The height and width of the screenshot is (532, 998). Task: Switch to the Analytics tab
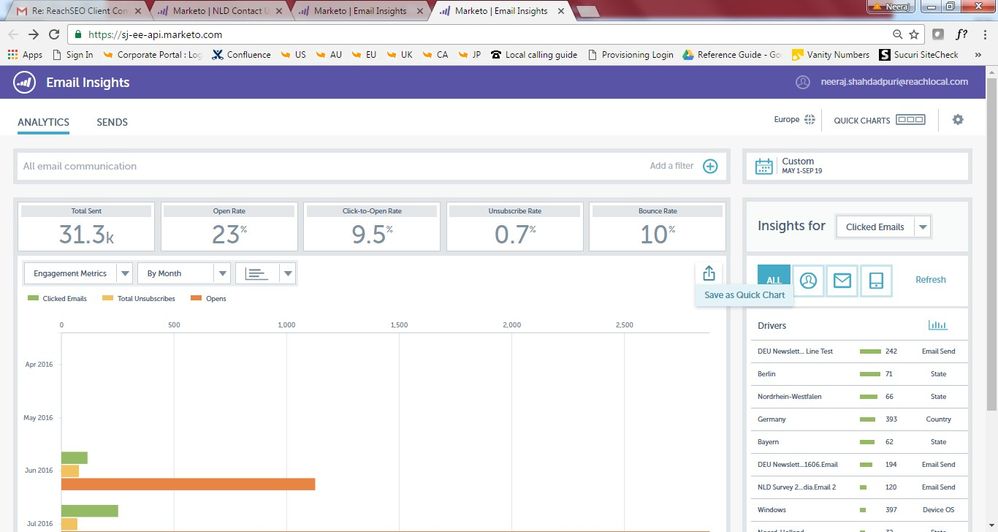(x=43, y=122)
